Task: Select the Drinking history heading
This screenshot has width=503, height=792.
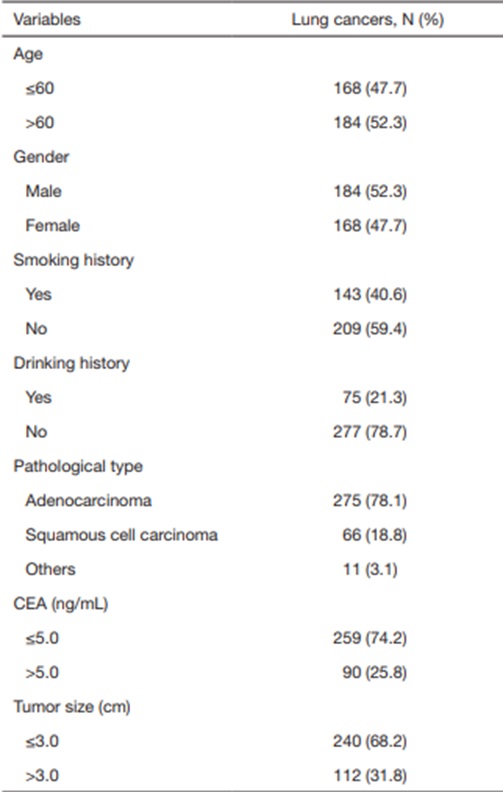Action: click(x=72, y=363)
